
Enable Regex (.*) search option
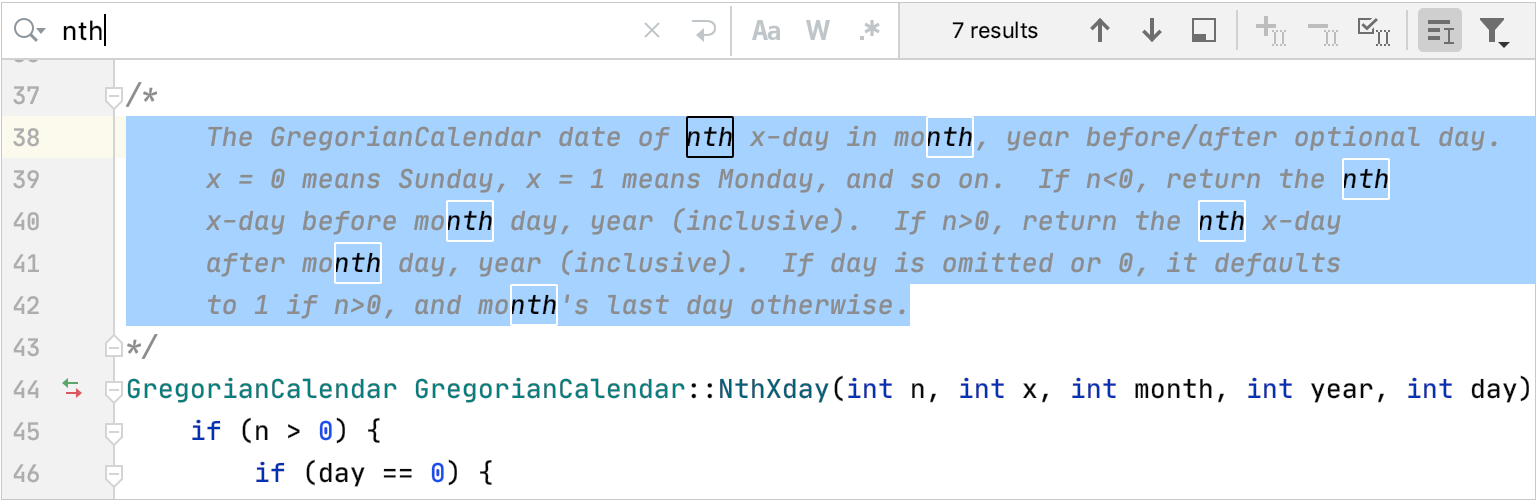coord(870,31)
